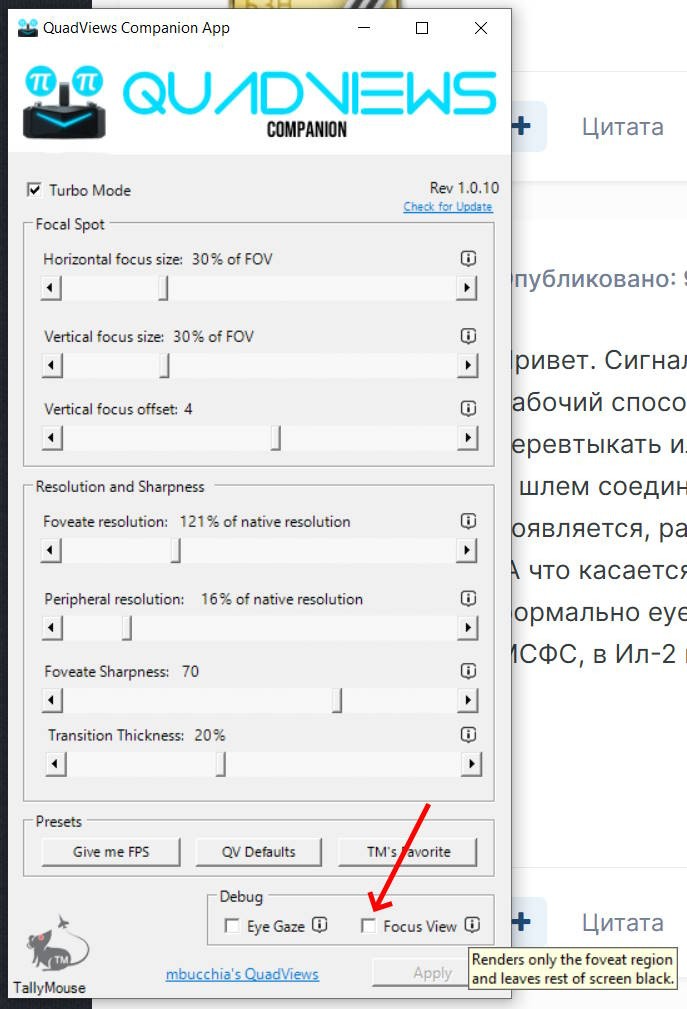Open info icon for Foveate Sharpness
687x1009 pixels.
tap(468, 671)
